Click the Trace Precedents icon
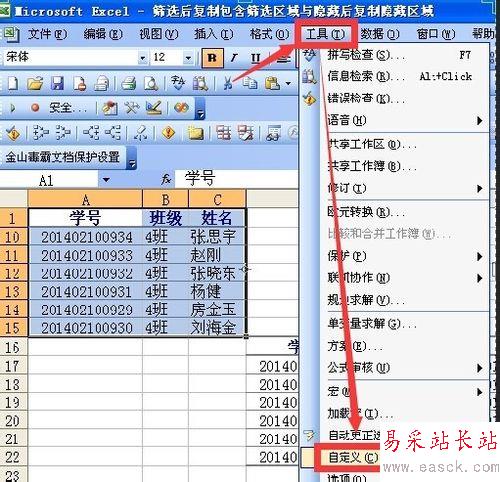This screenshot has height=482, width=500. point(41,133)
